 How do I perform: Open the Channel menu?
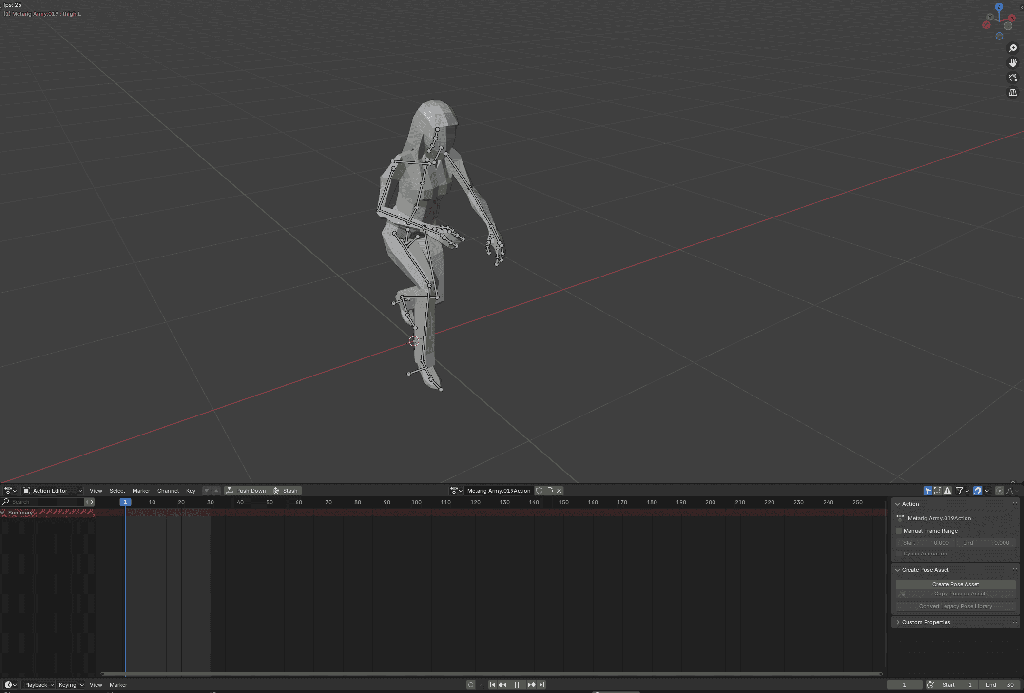(167, 491)
